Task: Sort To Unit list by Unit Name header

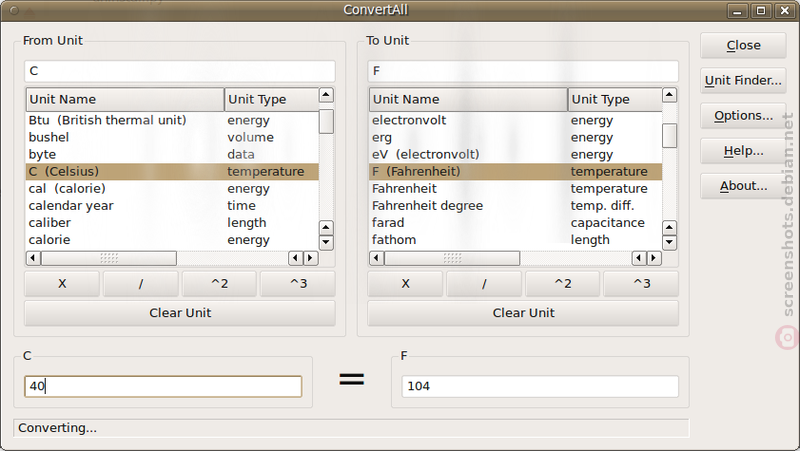Action: click(x=468, y=99)
